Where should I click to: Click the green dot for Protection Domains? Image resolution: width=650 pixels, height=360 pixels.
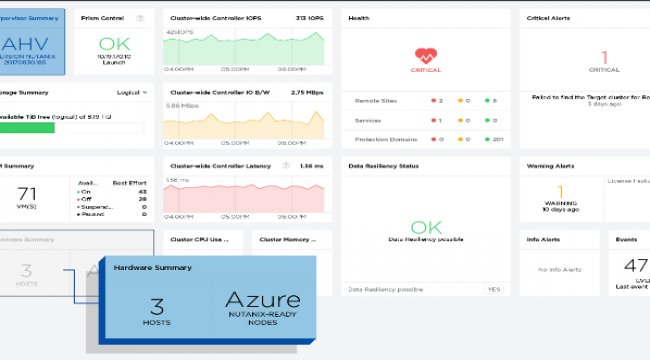[x=488, y=139]
